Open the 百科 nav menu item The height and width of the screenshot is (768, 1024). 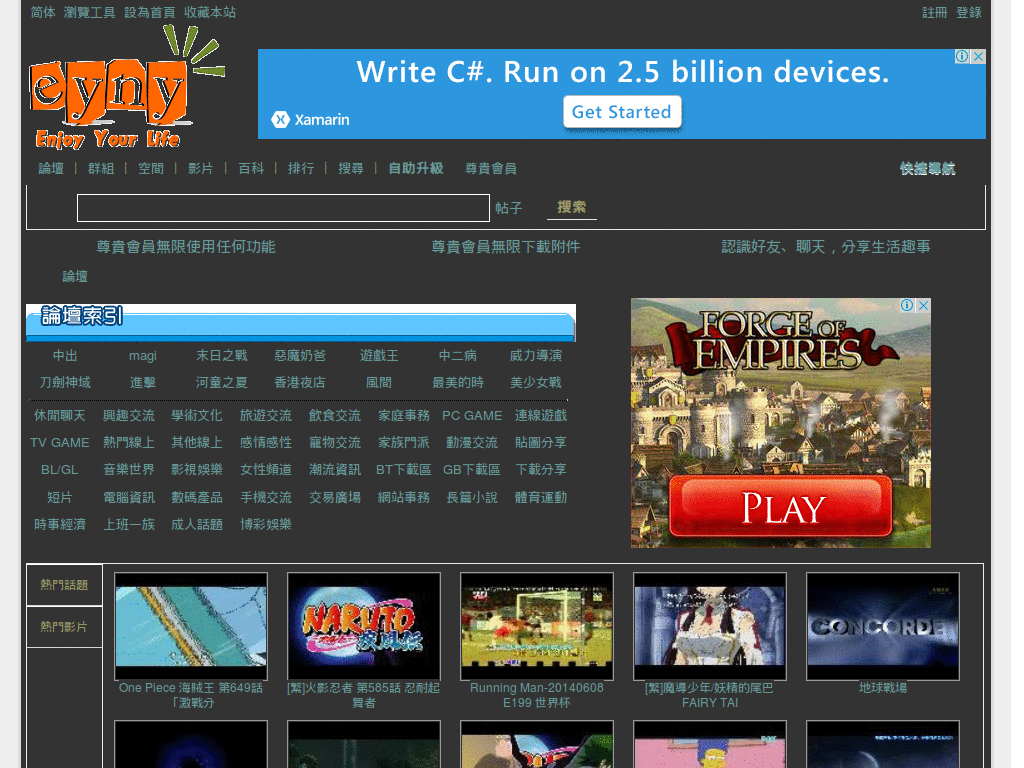pyautogui.click(x=251, y=168)
